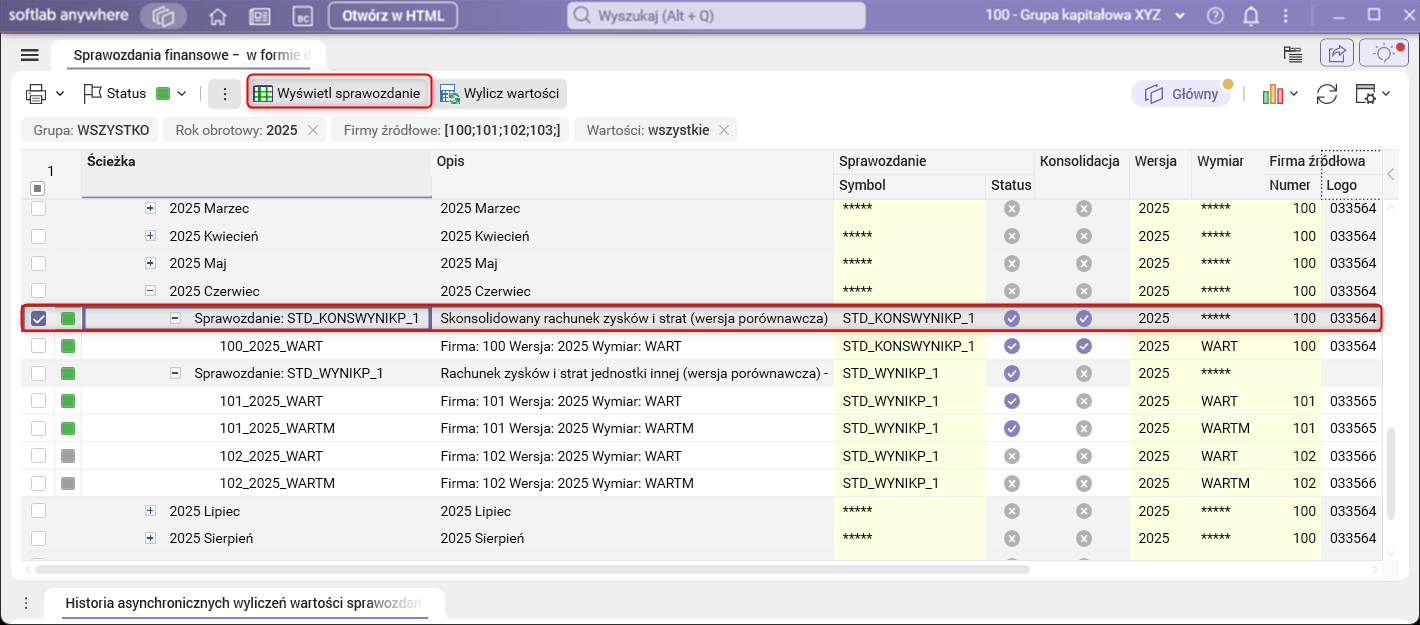Uncheck the selected STD_KONSWYNIKP_1 row checkbox
The width and height of the screenshot is (1420, 625).
pos(38,319)
